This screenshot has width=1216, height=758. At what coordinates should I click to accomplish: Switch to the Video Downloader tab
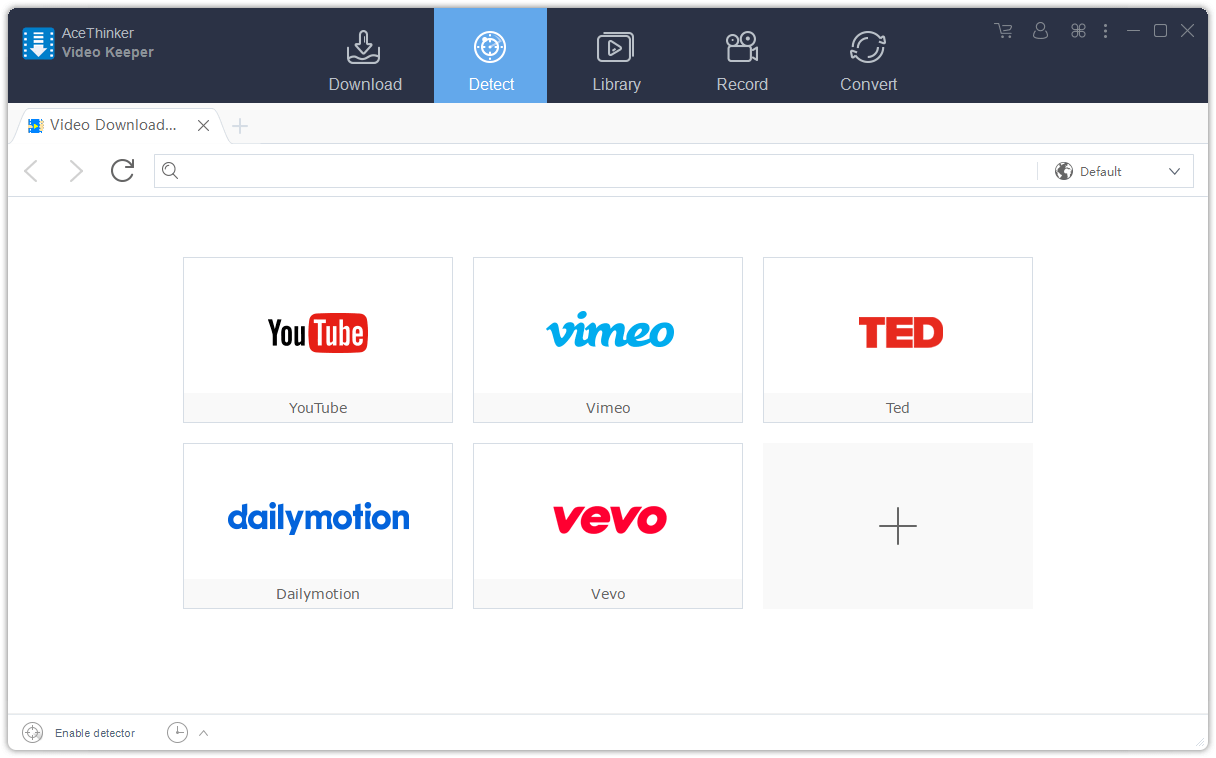tap(110, 124)
